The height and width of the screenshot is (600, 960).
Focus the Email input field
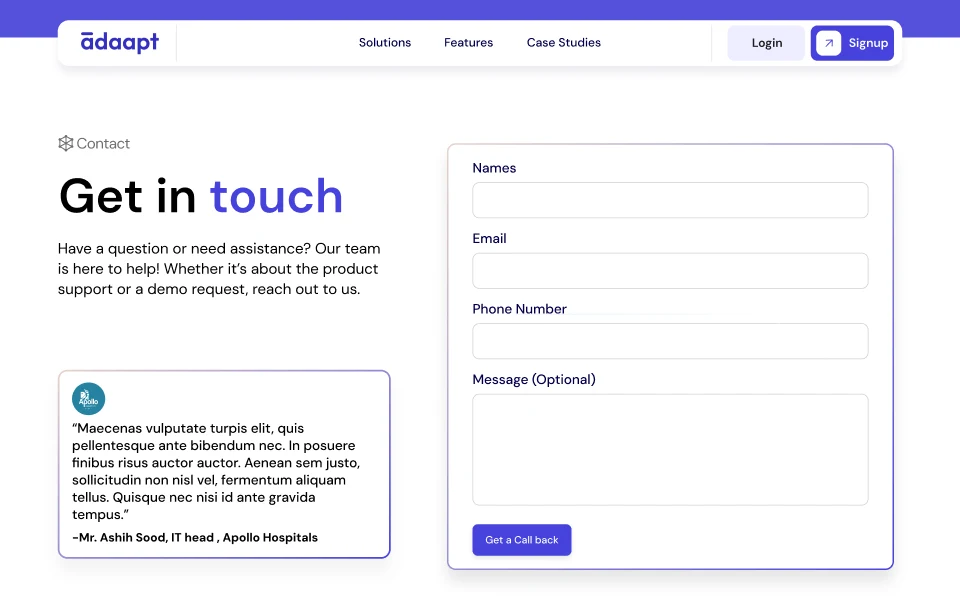click(x=670, y=271)
